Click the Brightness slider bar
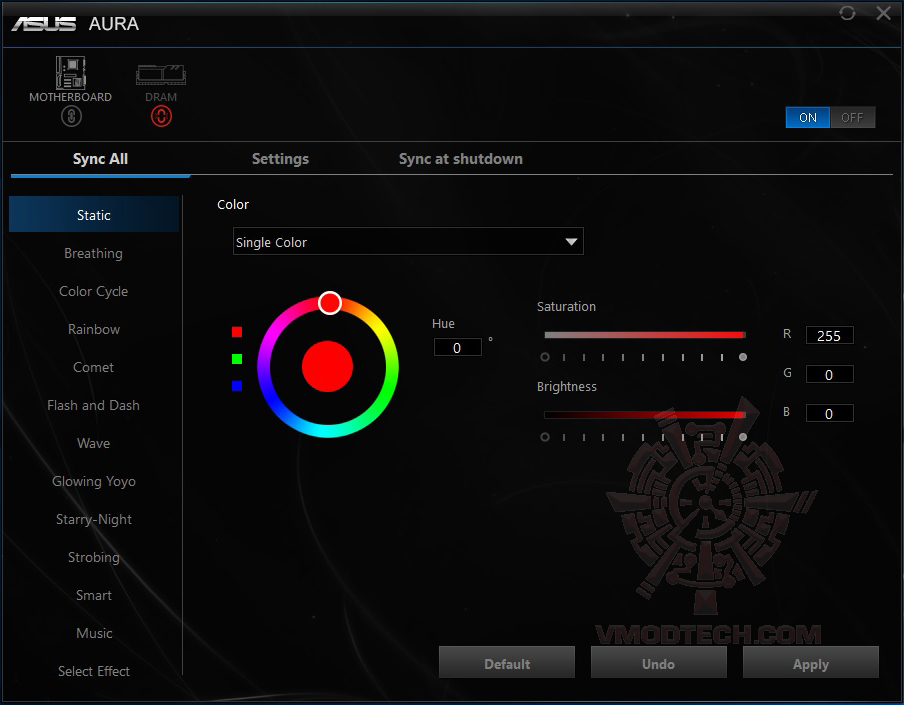This screenshot has width=904, height=705. [645, 415]
